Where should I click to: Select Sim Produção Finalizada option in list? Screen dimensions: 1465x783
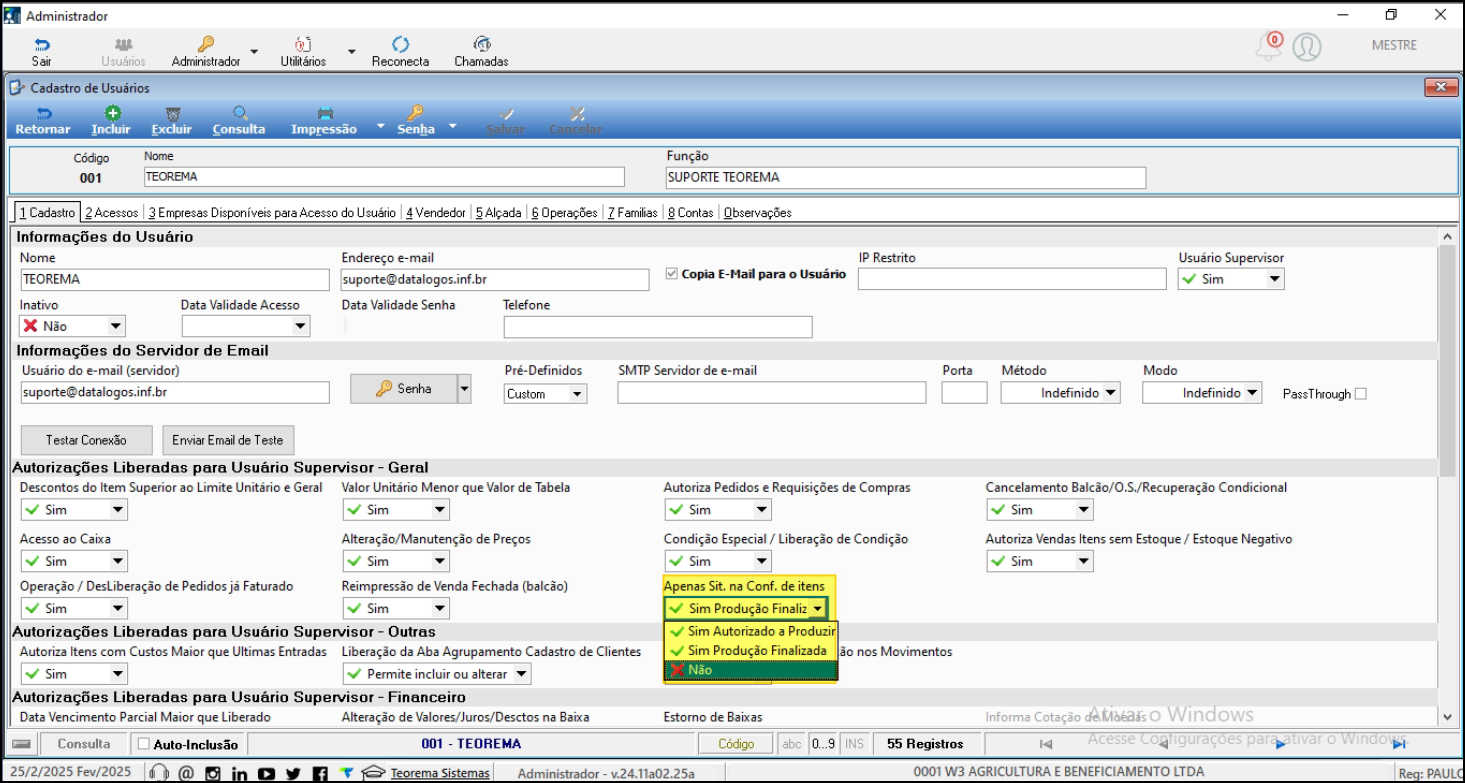pos(751,650)
